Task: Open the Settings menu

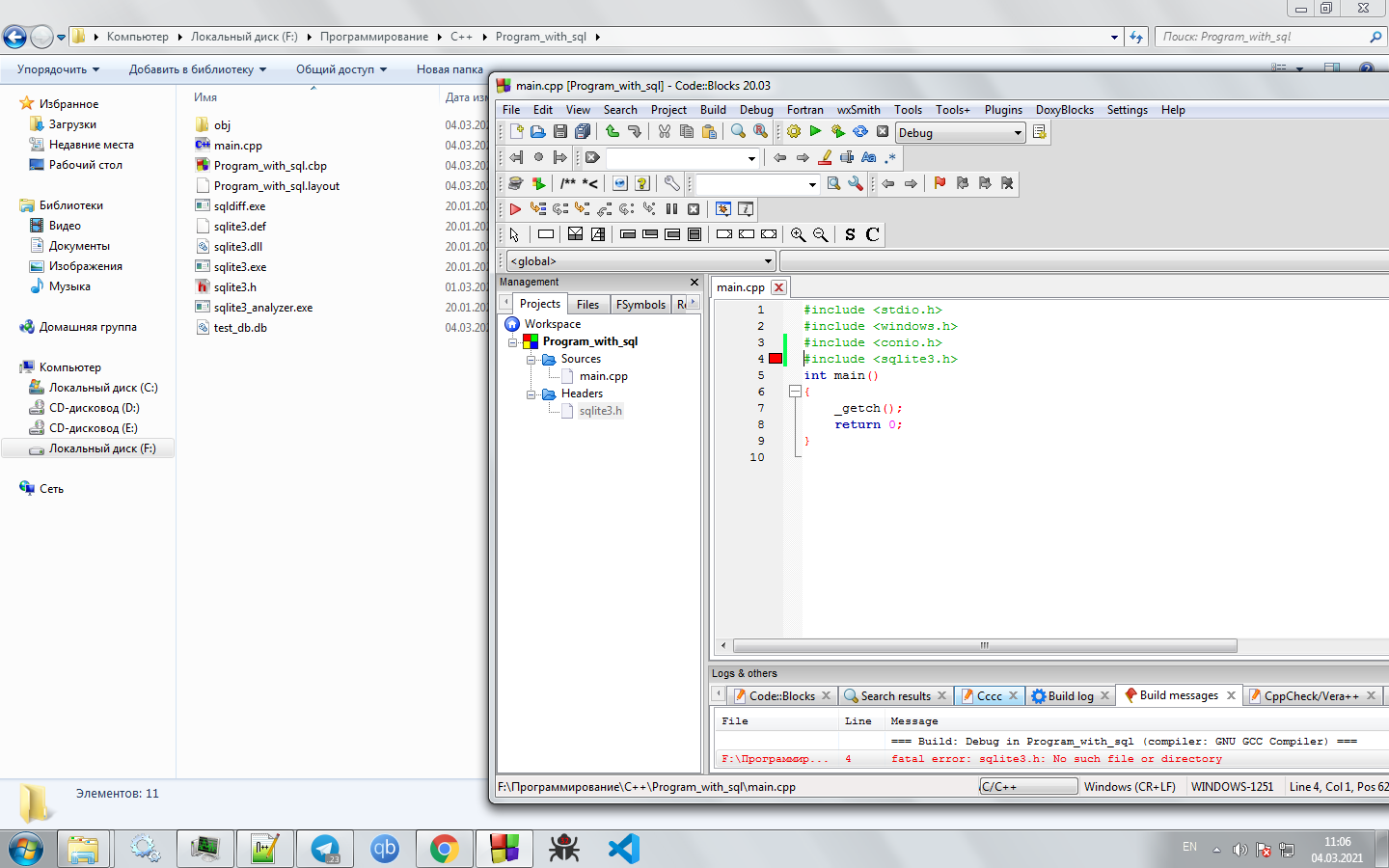Action: coord(1127,110)
